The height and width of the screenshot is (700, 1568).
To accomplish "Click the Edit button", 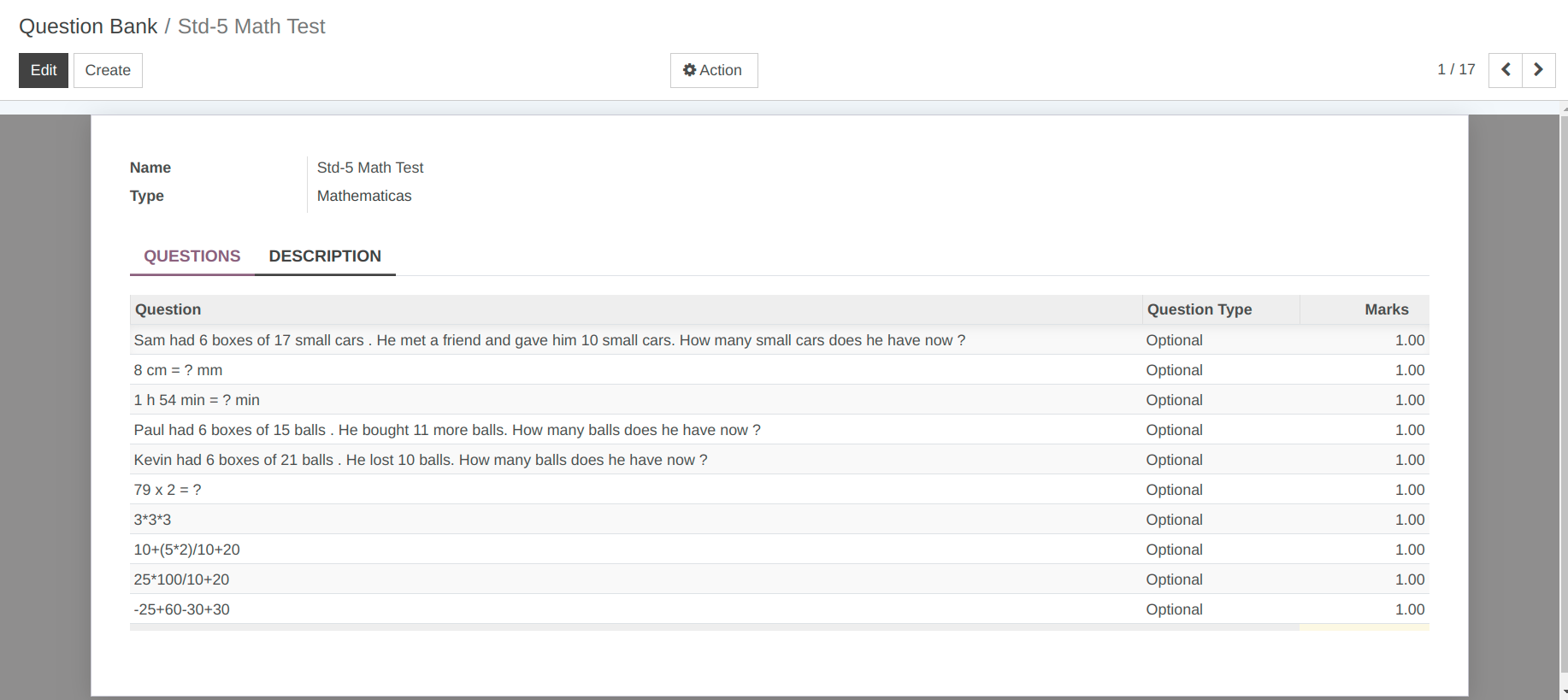I will (44, 70).
